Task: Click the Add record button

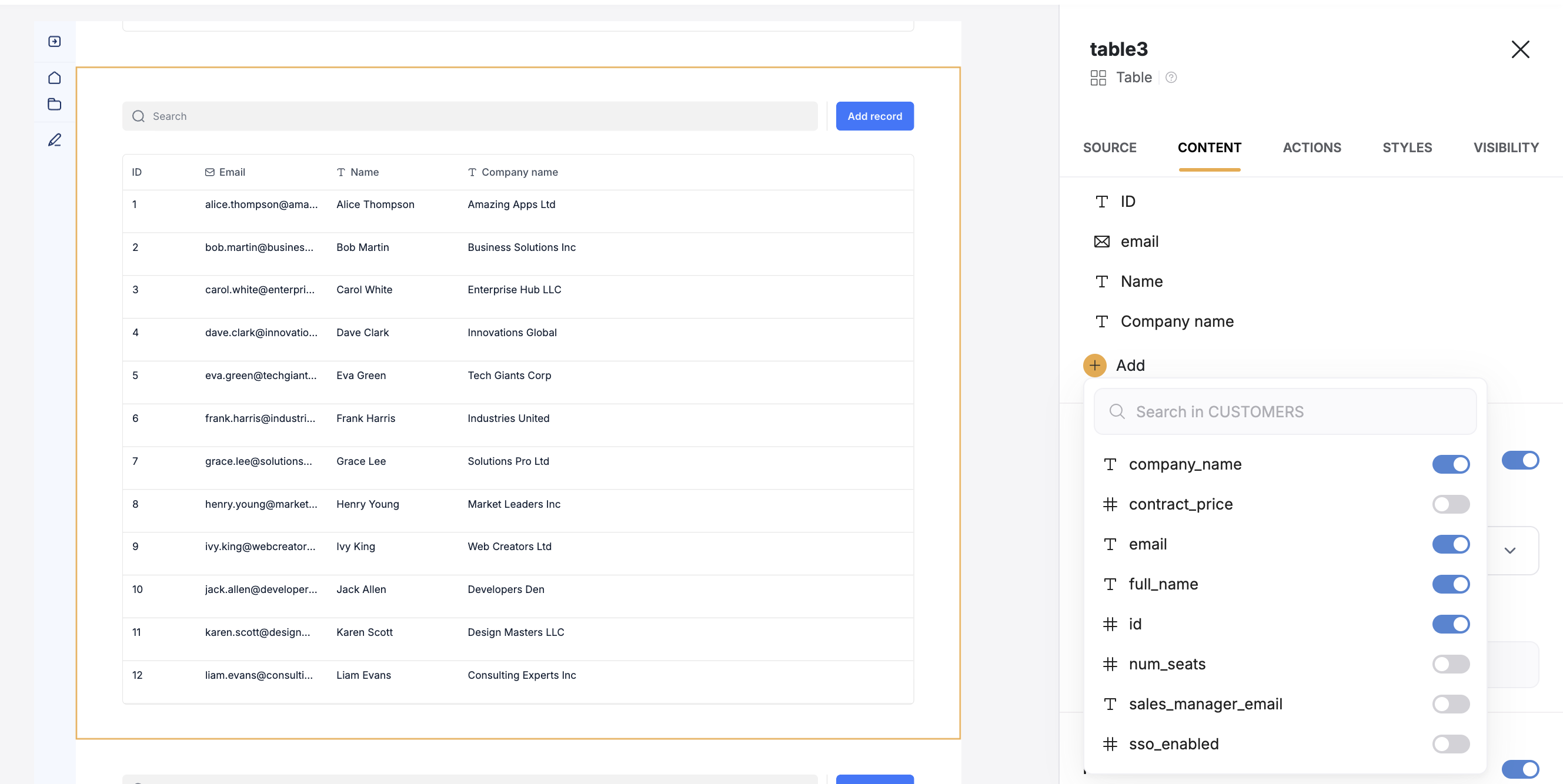Action: [x=874, y=116]
